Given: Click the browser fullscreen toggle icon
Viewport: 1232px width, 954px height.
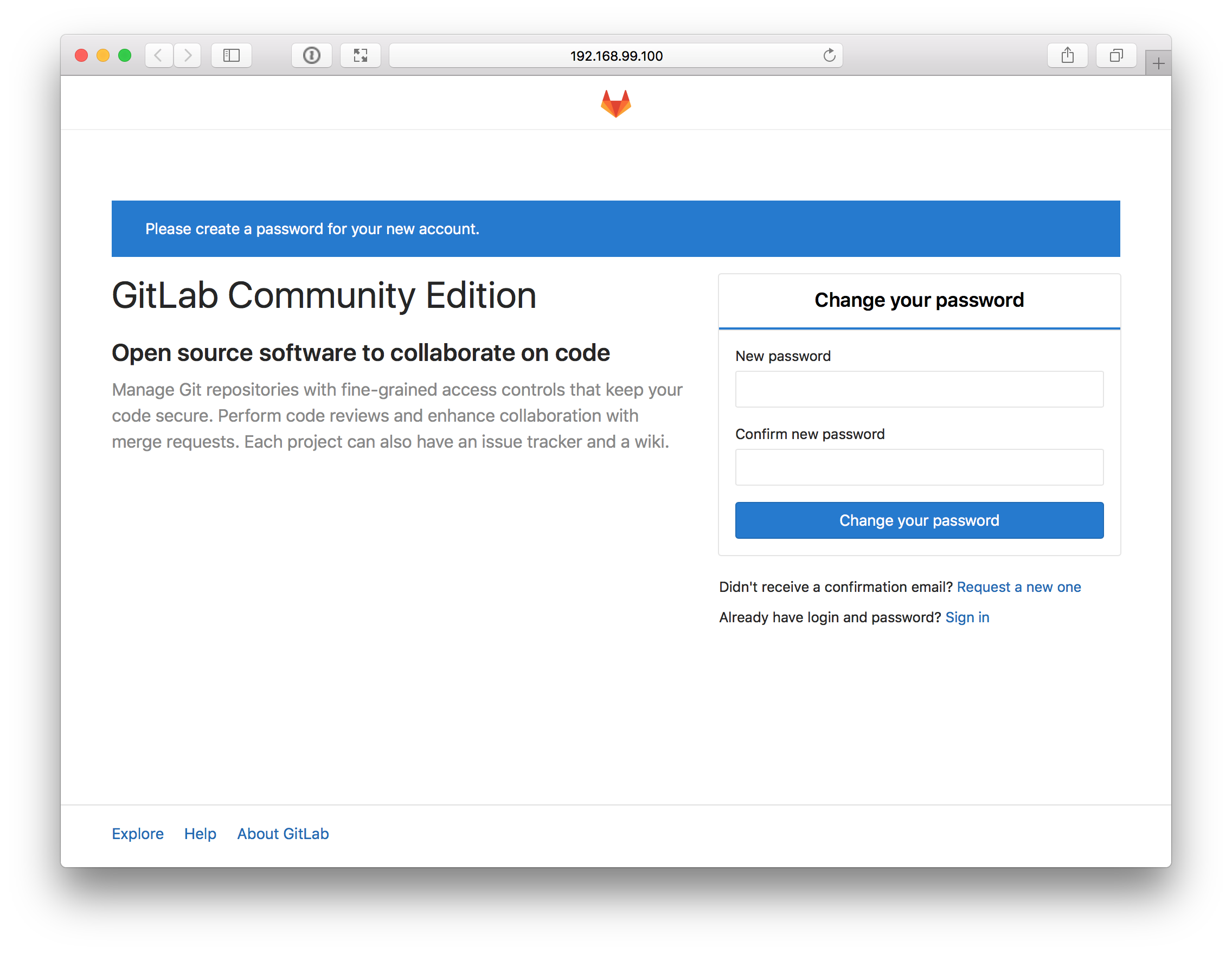Looking at the screenshot, I should click(x=361, y=55).
